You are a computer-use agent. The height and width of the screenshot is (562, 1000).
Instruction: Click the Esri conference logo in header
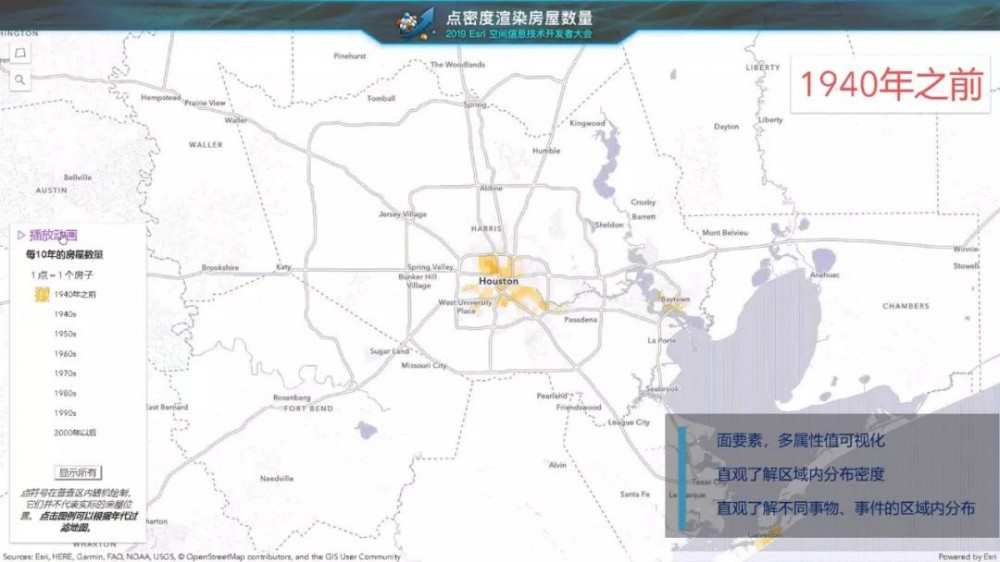coord(415,23)
